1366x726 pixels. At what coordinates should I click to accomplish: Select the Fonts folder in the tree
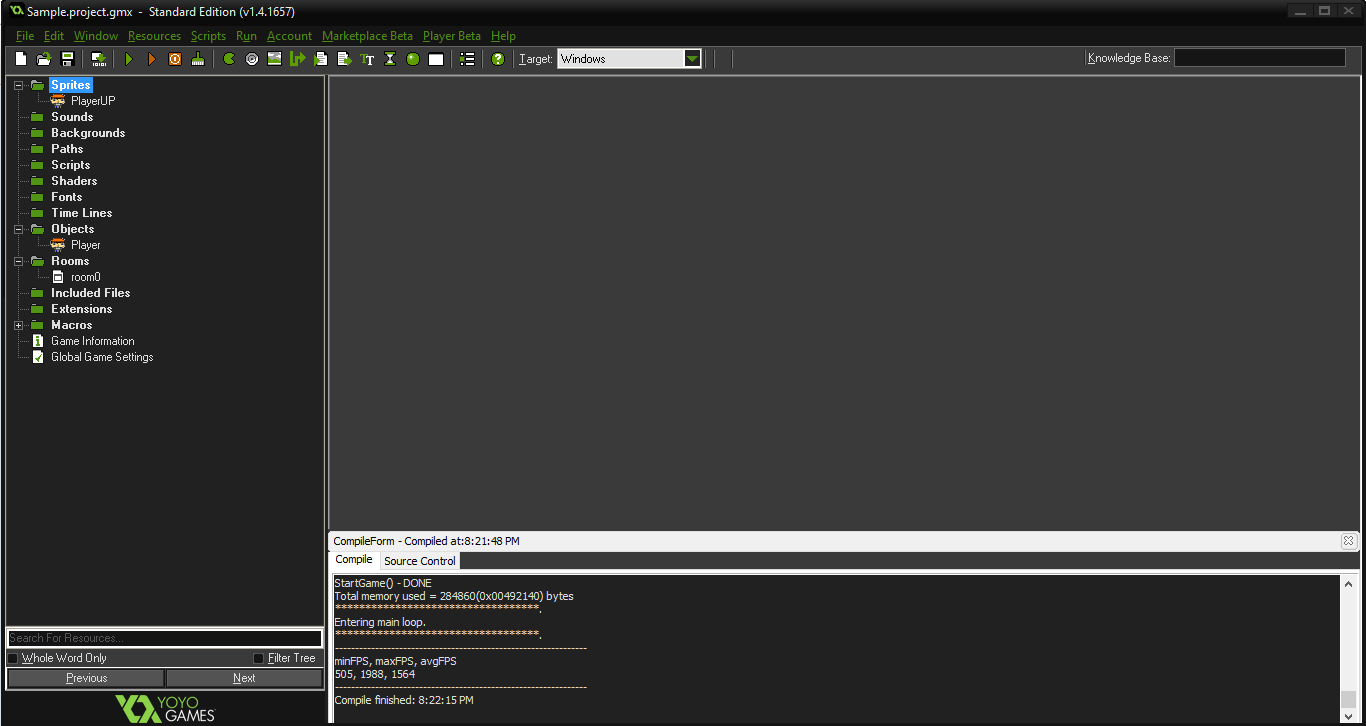(67, 197)
